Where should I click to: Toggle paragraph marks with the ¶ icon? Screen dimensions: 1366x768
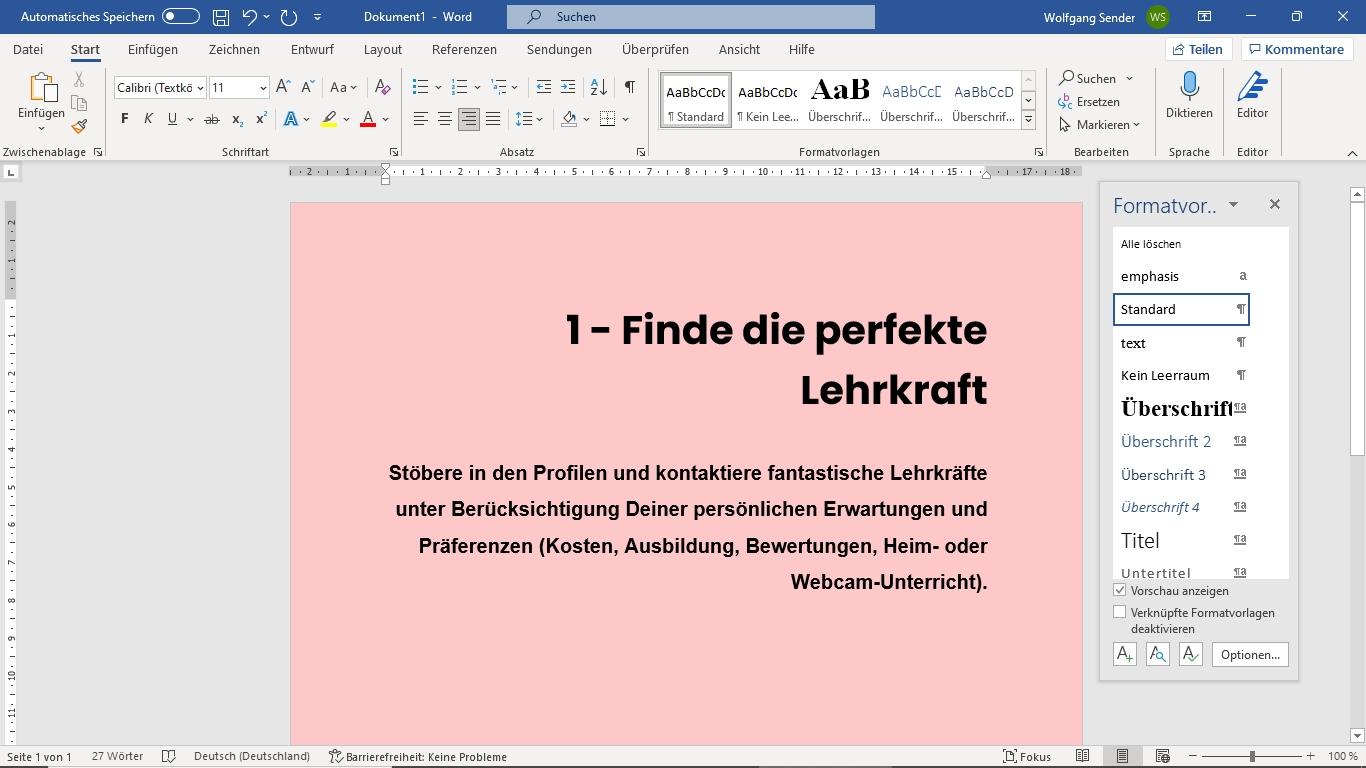(x=628, y=87)
